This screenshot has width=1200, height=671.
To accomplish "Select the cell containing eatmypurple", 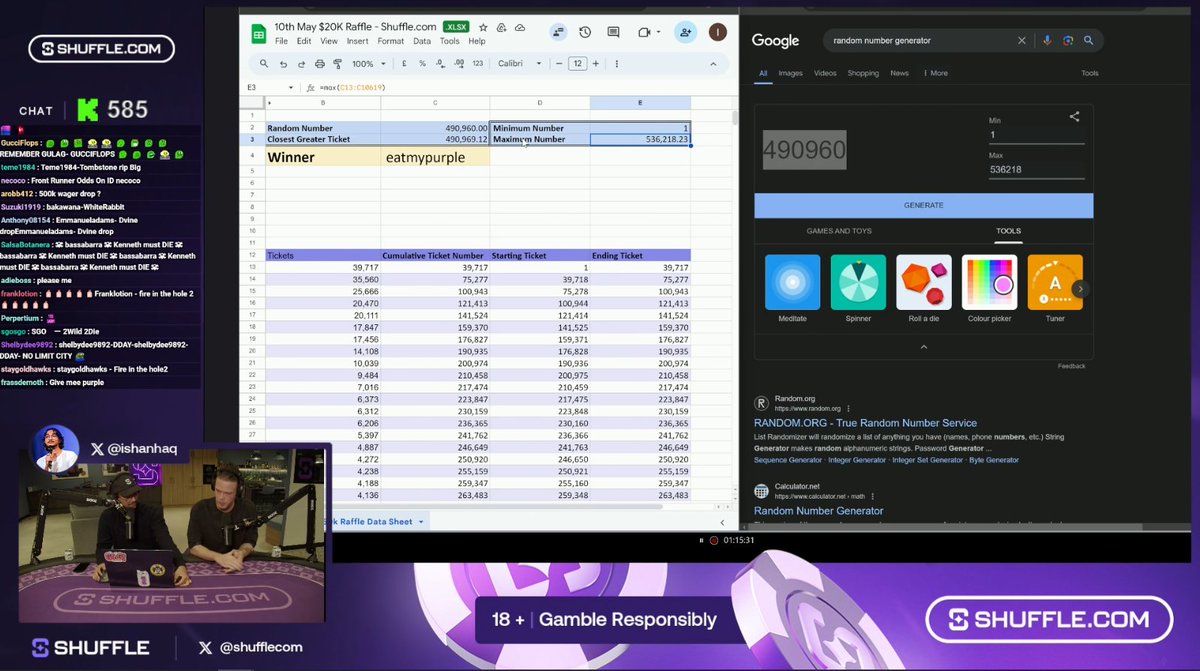I will pyautogui.click(x=436, y=157).
